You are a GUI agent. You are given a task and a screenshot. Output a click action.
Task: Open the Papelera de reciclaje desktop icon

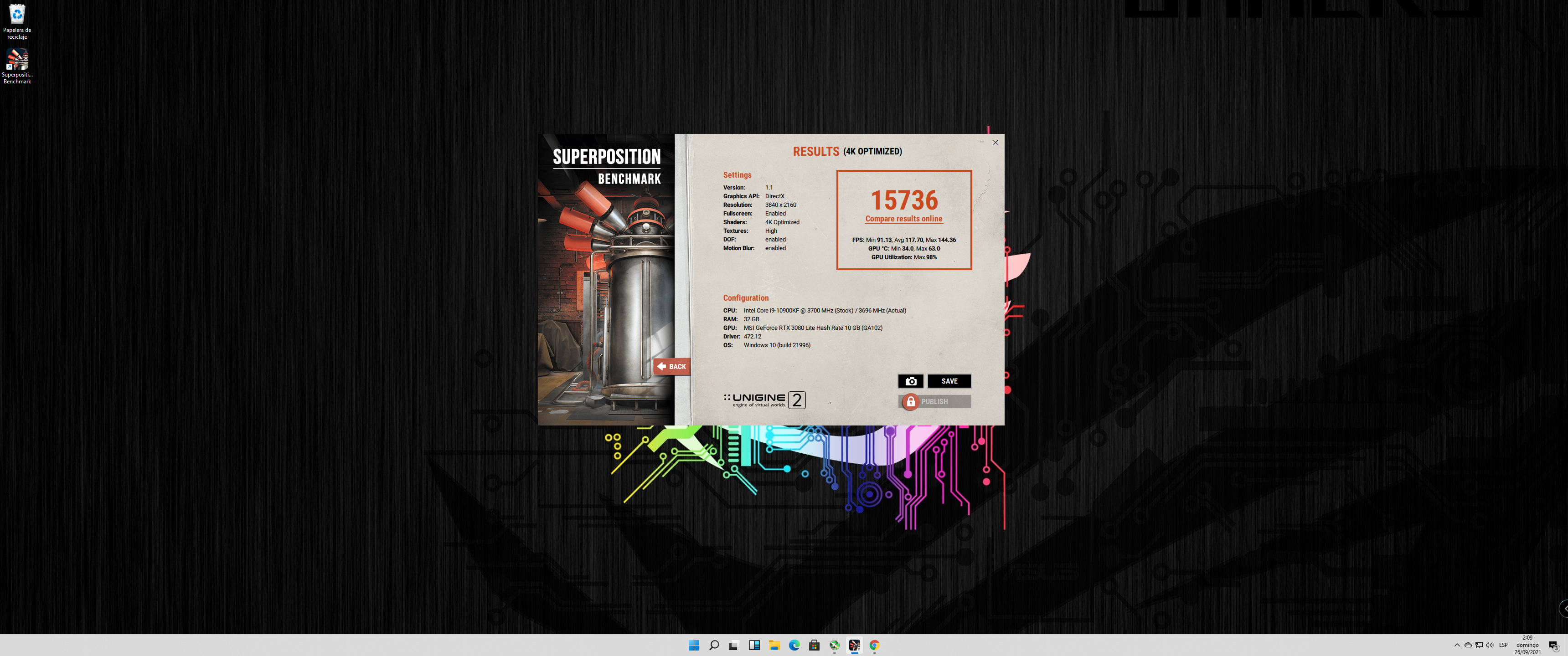[17, 21]
